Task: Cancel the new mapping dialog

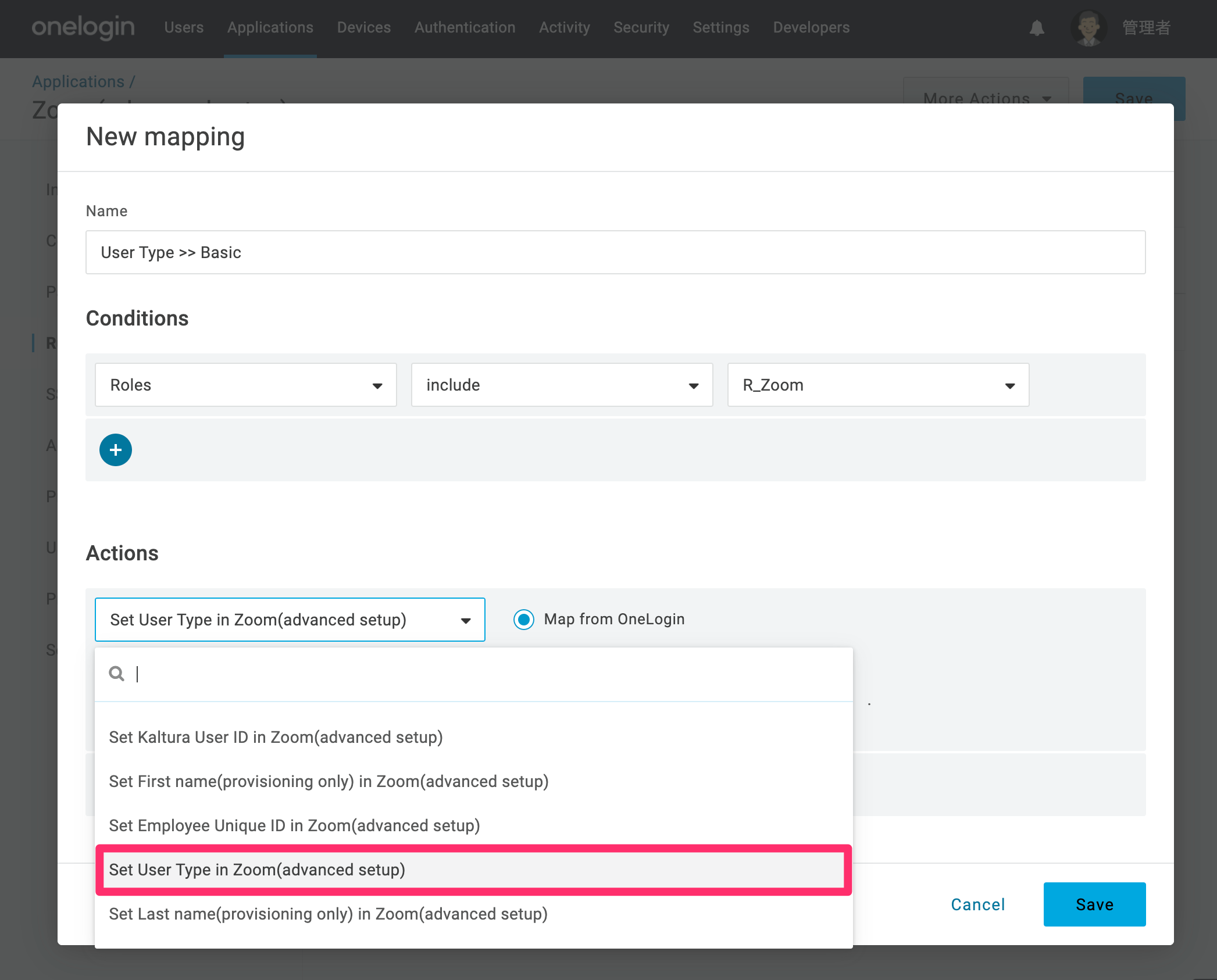Action: tap(978, 904)
